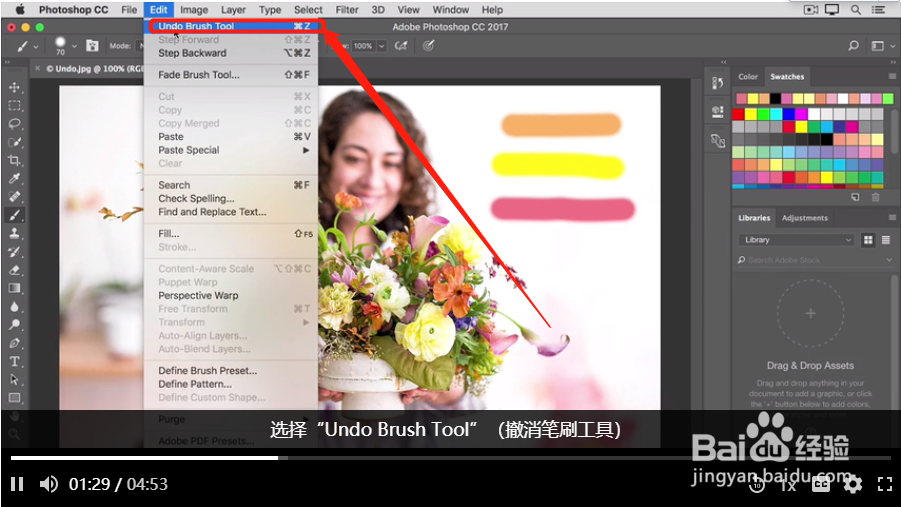Open the Apple menu
Viewport: 901px width, 507px height.
19,10
